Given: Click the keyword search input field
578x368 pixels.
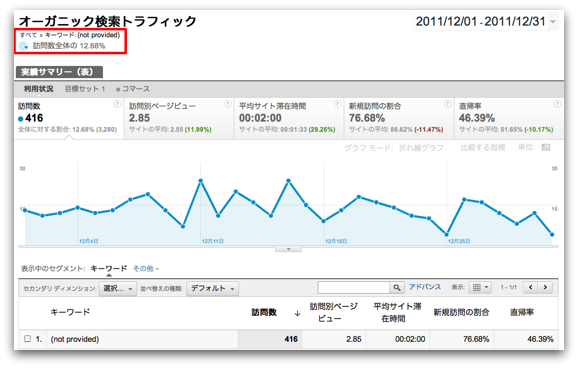Looking at the screenshot, I should 354,287.
